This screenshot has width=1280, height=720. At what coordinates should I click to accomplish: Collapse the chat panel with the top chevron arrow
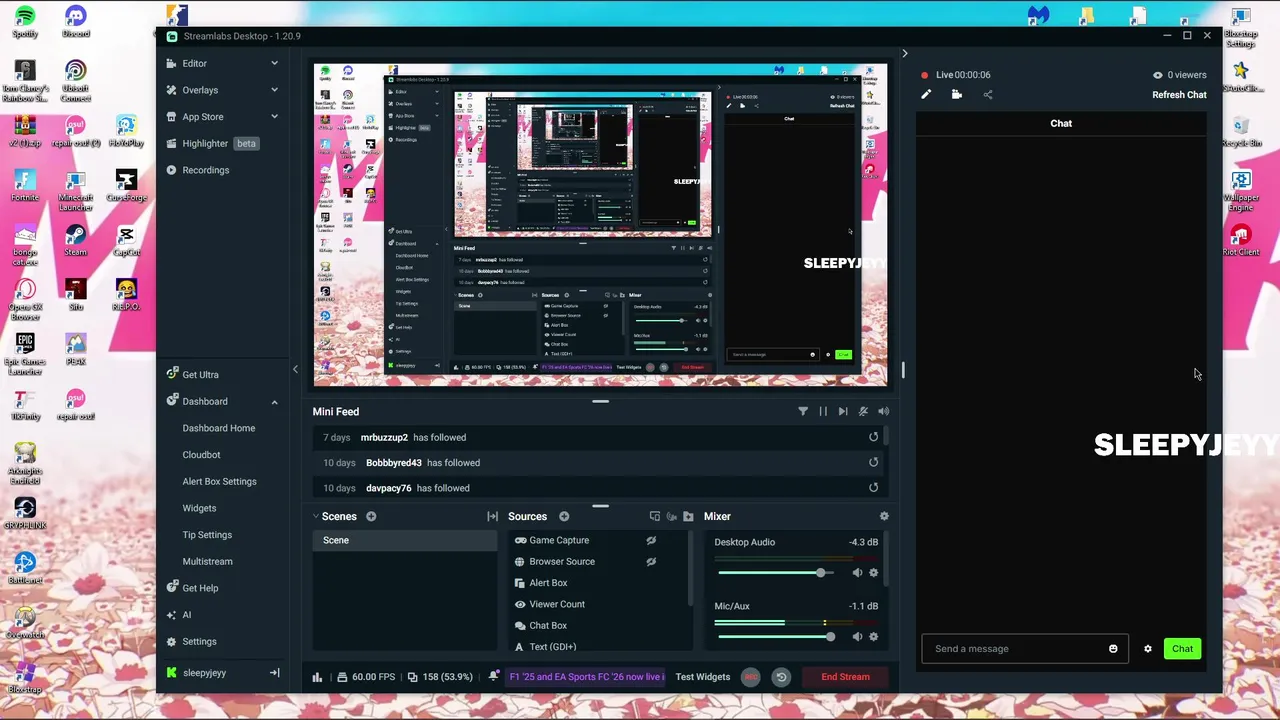[905, 54]
